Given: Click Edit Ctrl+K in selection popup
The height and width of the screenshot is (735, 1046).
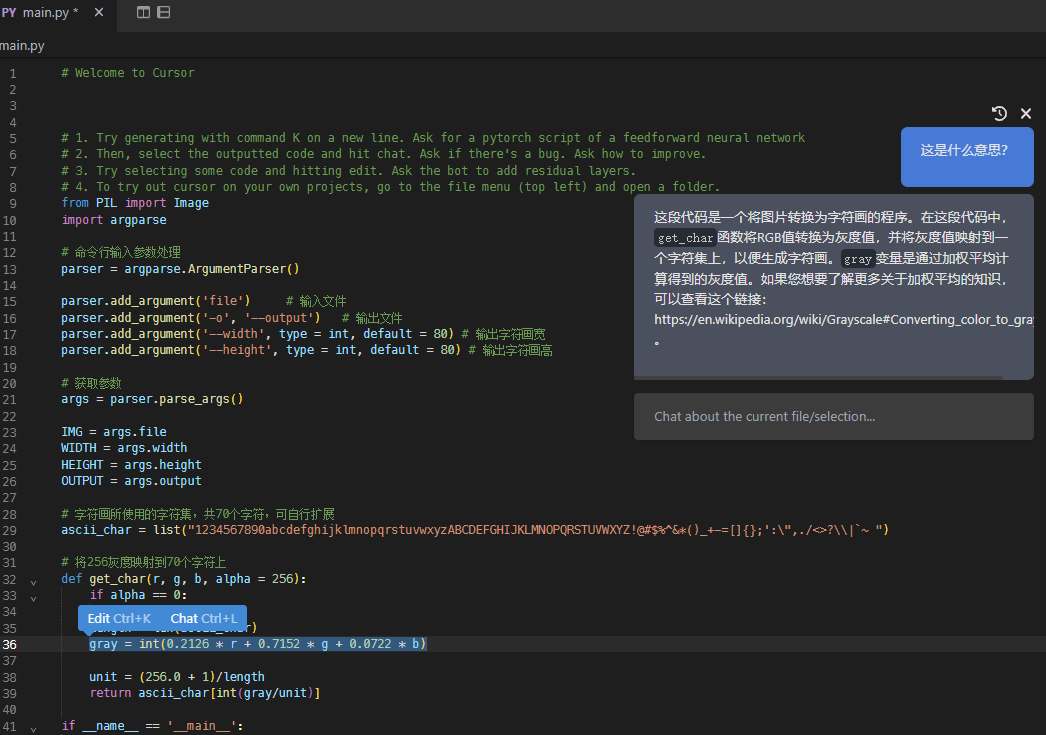Looking at the screenshot, I should [x=119, y=618].
